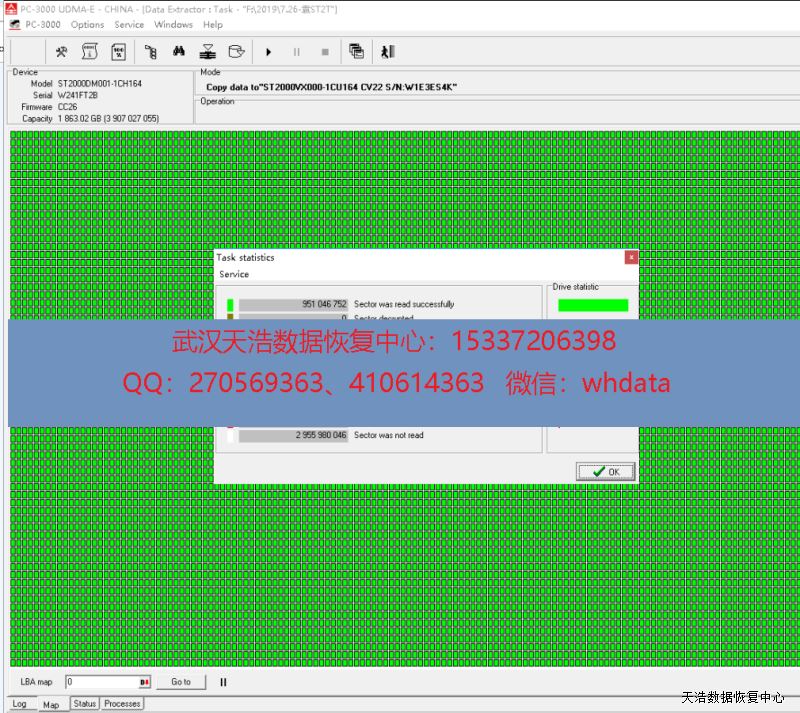
Task: Switch to the Log tab
Action: point(19,704)
